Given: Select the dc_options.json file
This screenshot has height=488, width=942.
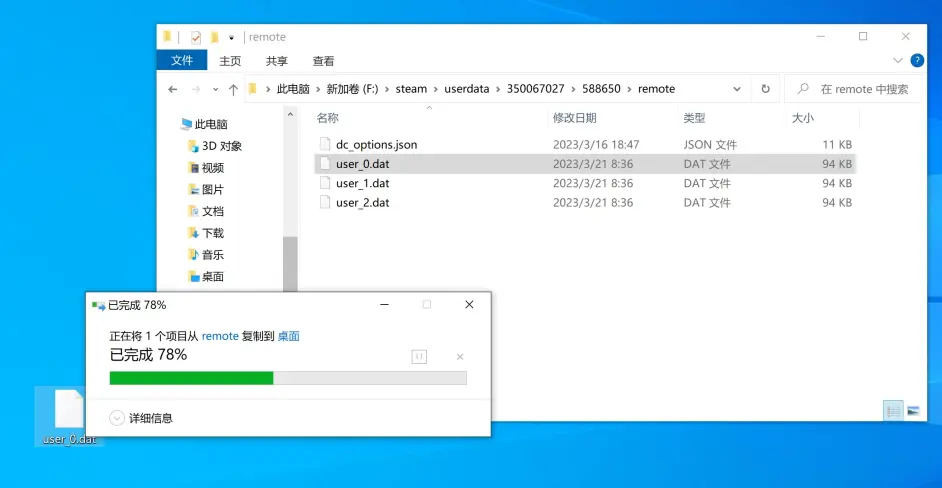Looking at the screenshot, I should tap(376, 145).
